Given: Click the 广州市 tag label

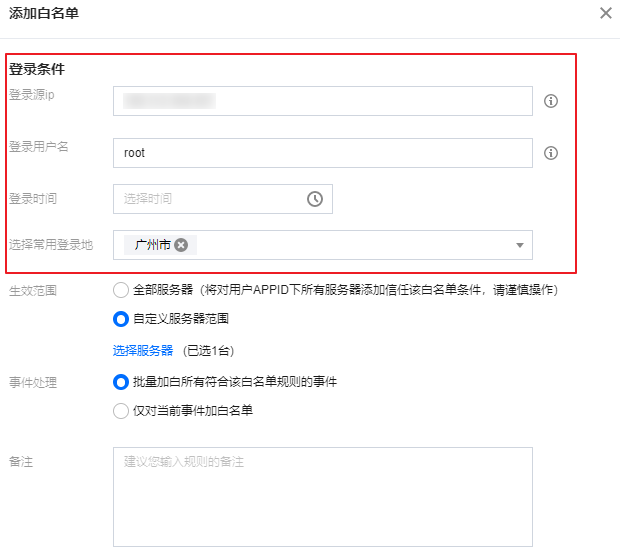Looking at the screenshot, I should [153, 245].
